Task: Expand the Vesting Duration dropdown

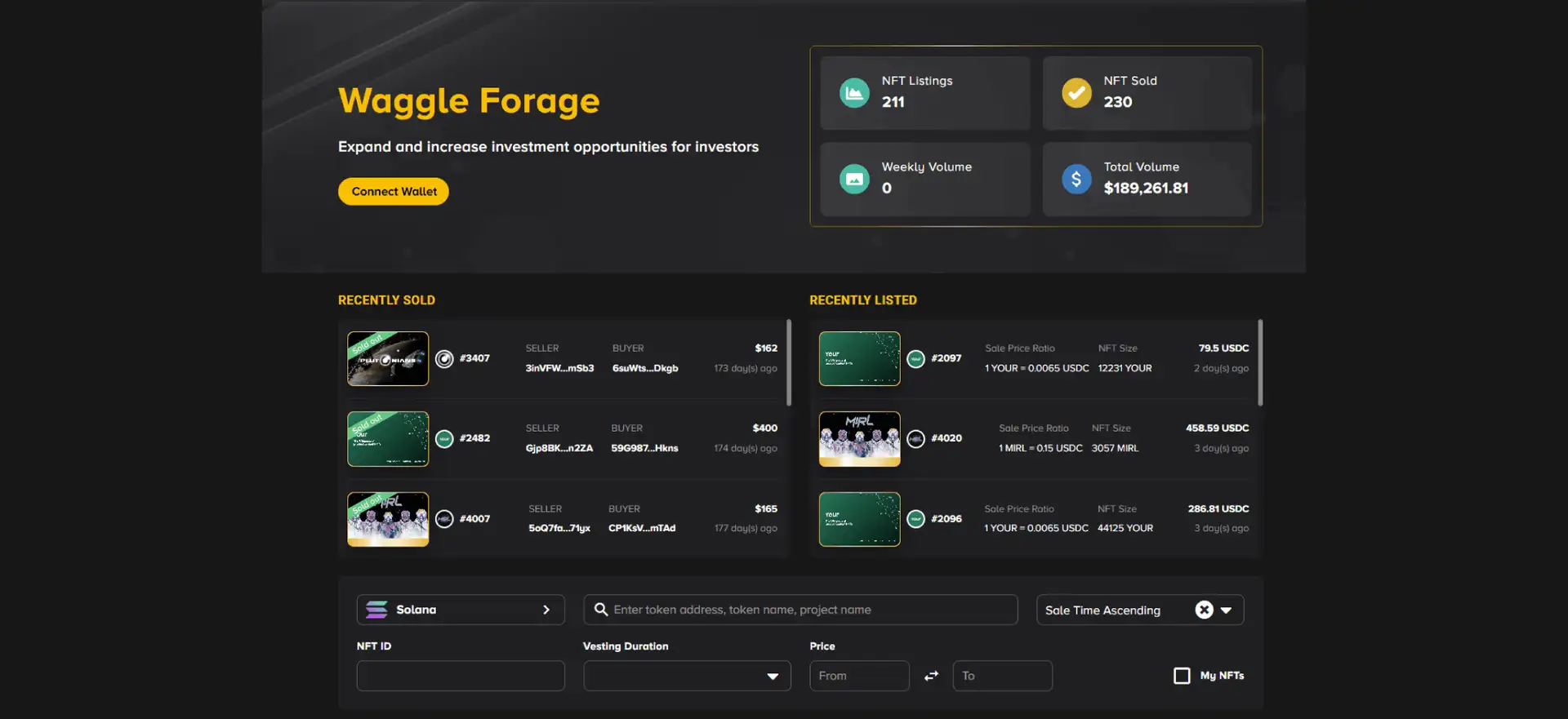Action: point(687,676)
